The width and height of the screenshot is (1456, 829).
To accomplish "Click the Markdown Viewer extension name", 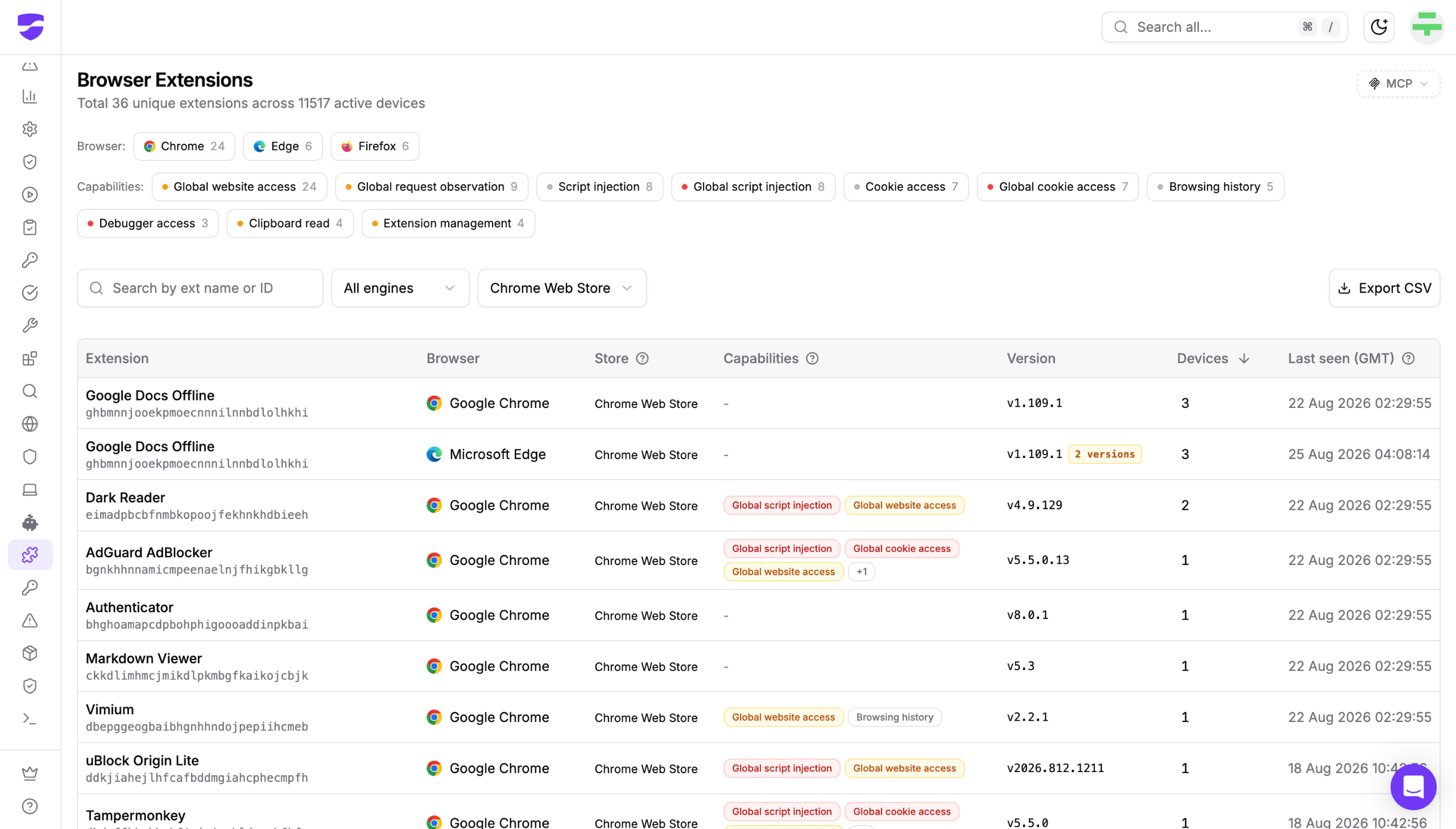I will click(144, 659).
